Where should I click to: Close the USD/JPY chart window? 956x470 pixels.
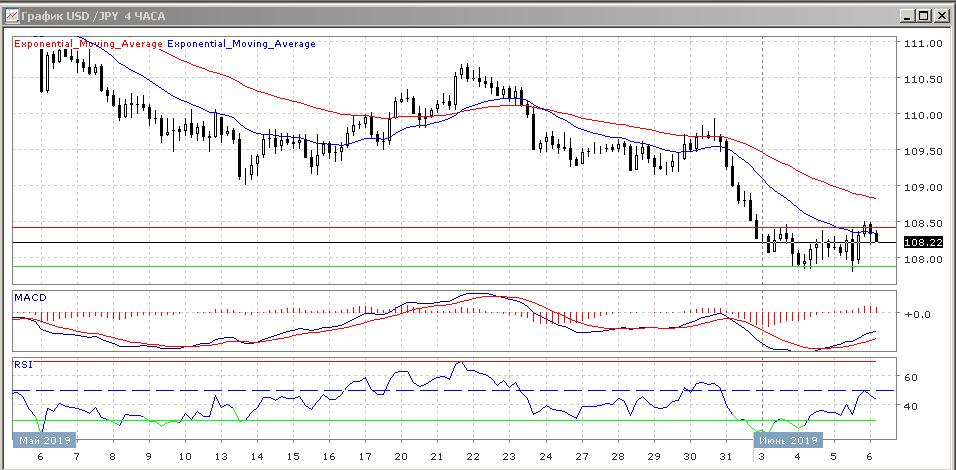(940, 16)
